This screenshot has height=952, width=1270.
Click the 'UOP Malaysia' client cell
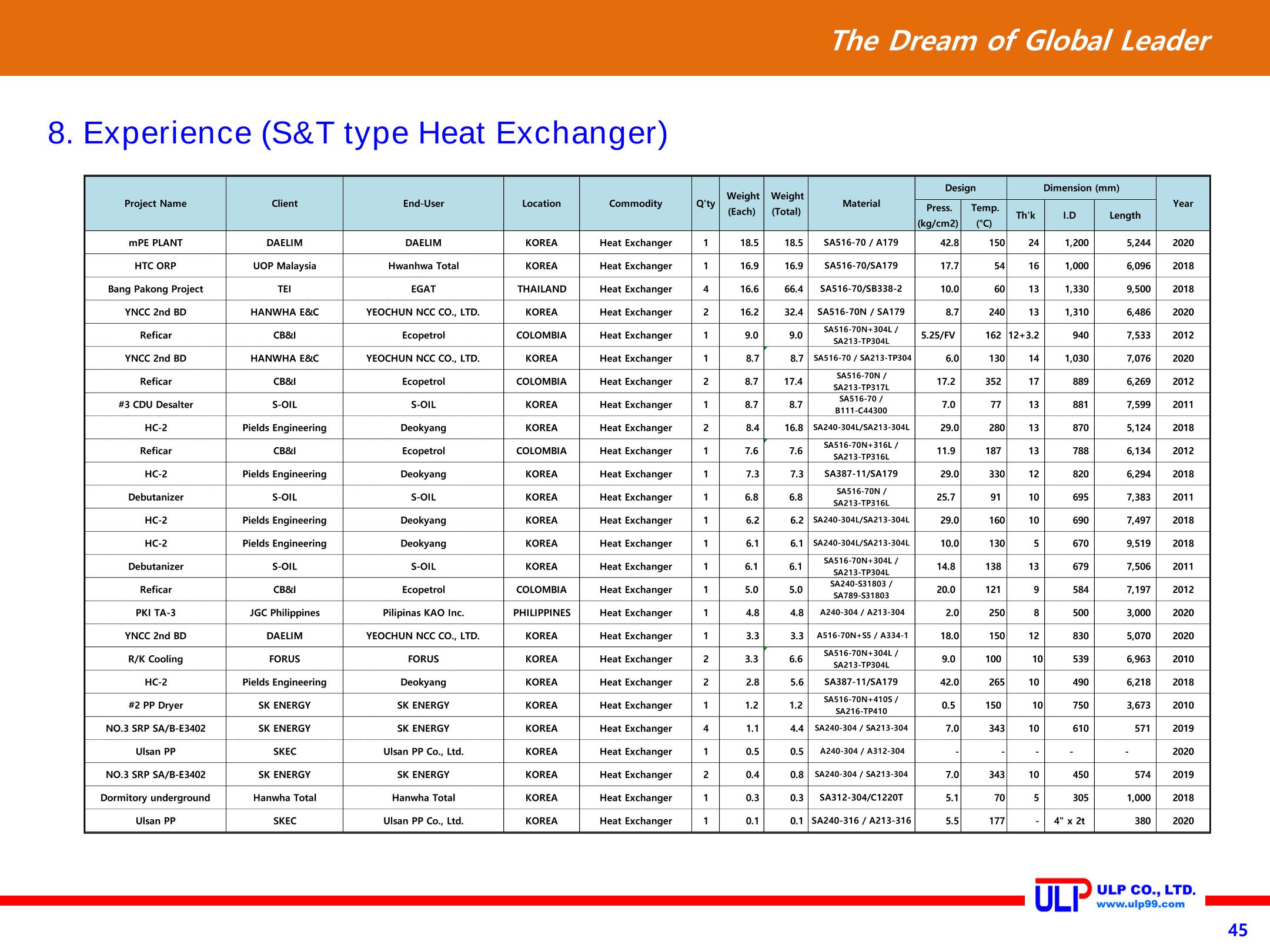coord(285,266)
